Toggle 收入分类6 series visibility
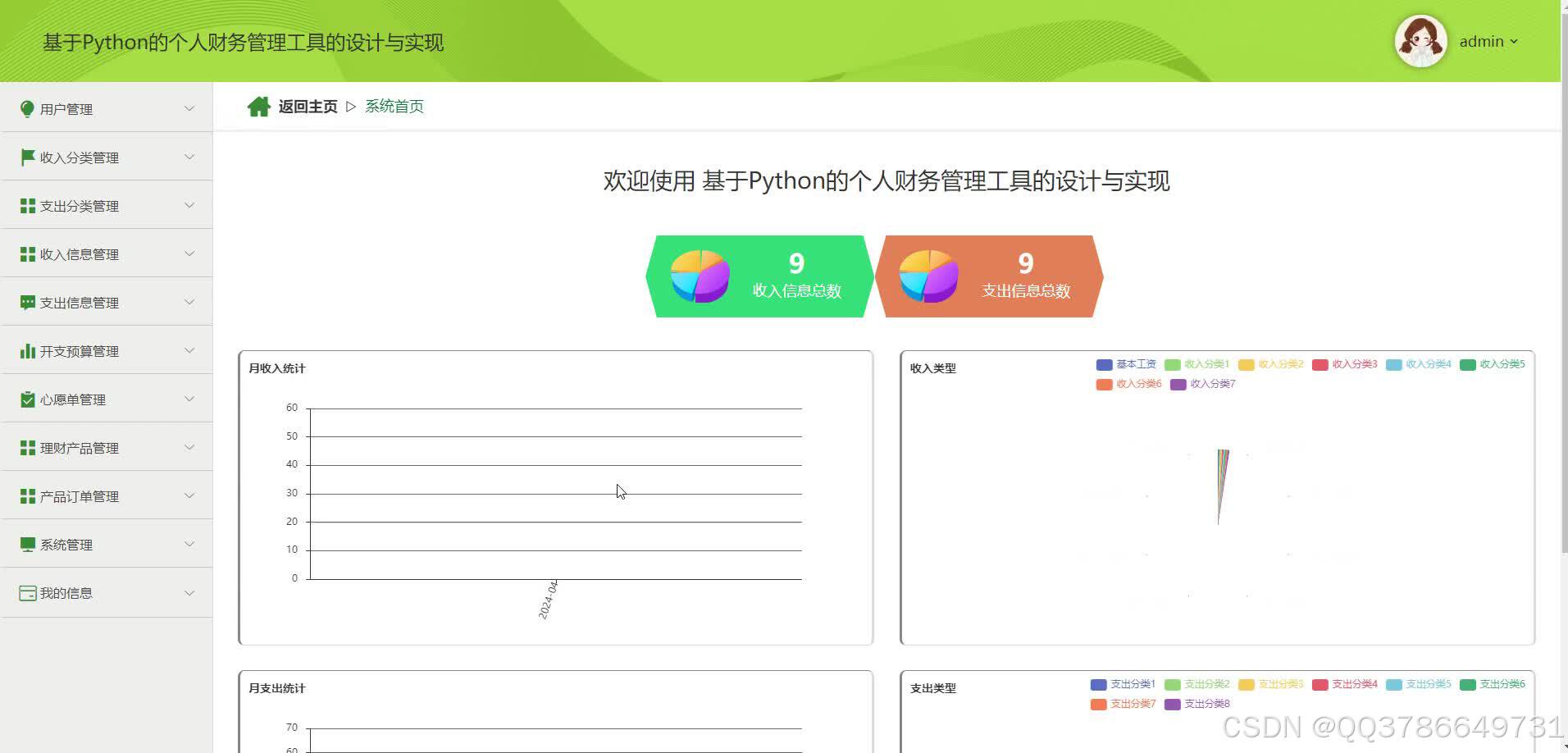1568x753 pixels. point(1129,384)
